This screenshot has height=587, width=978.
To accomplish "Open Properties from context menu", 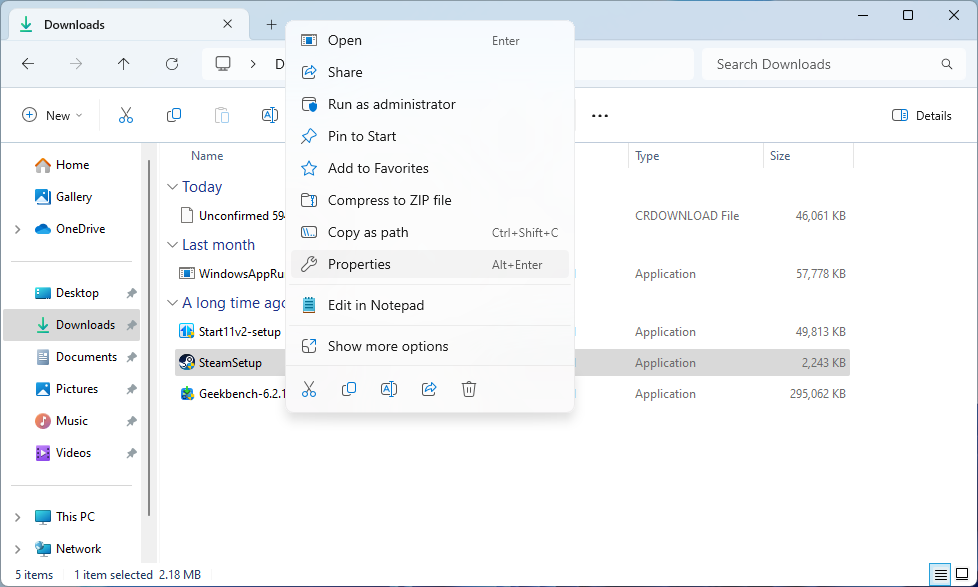I will point(430,264).
